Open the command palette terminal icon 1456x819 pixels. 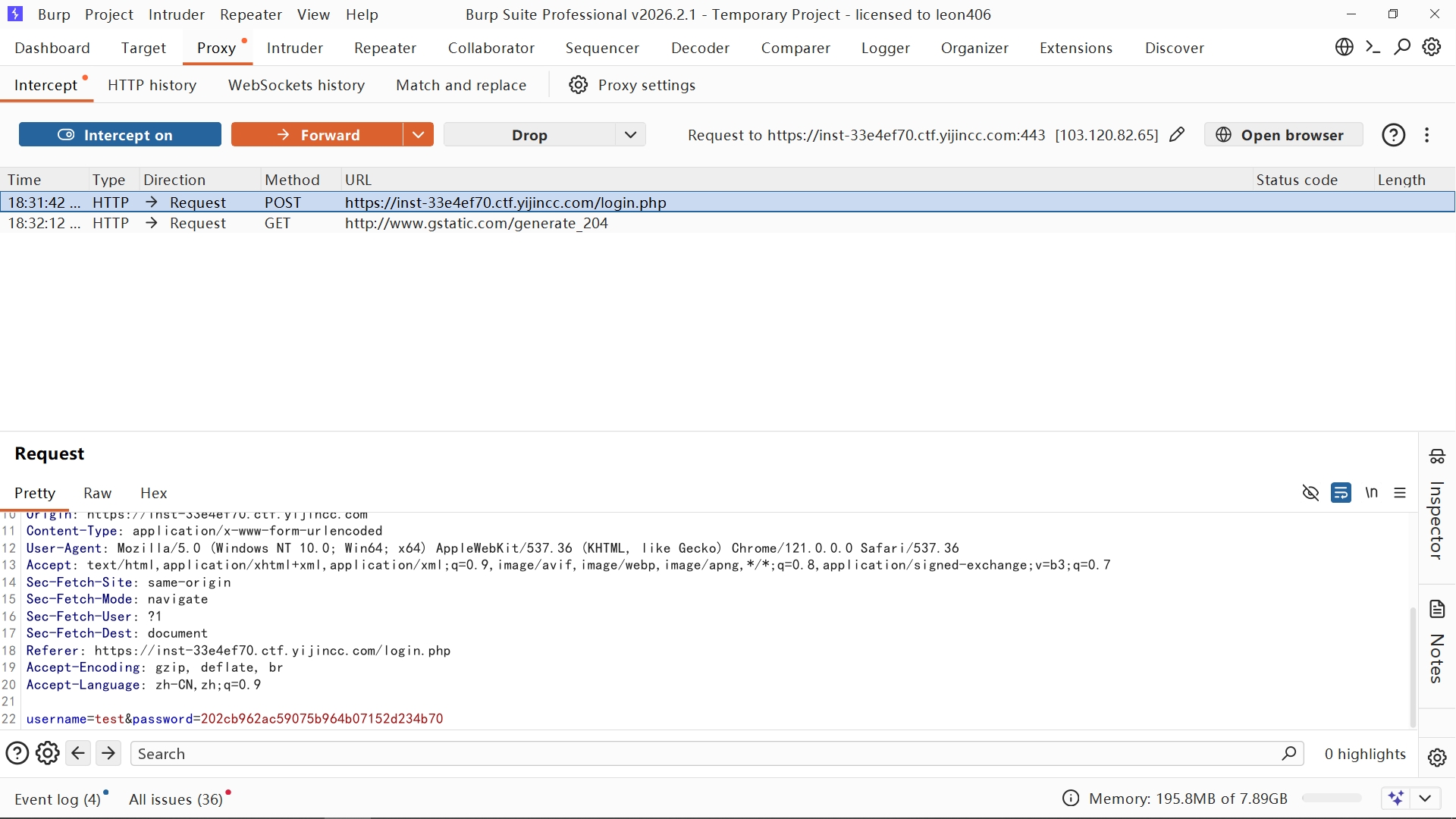[x=1373, y=47]
